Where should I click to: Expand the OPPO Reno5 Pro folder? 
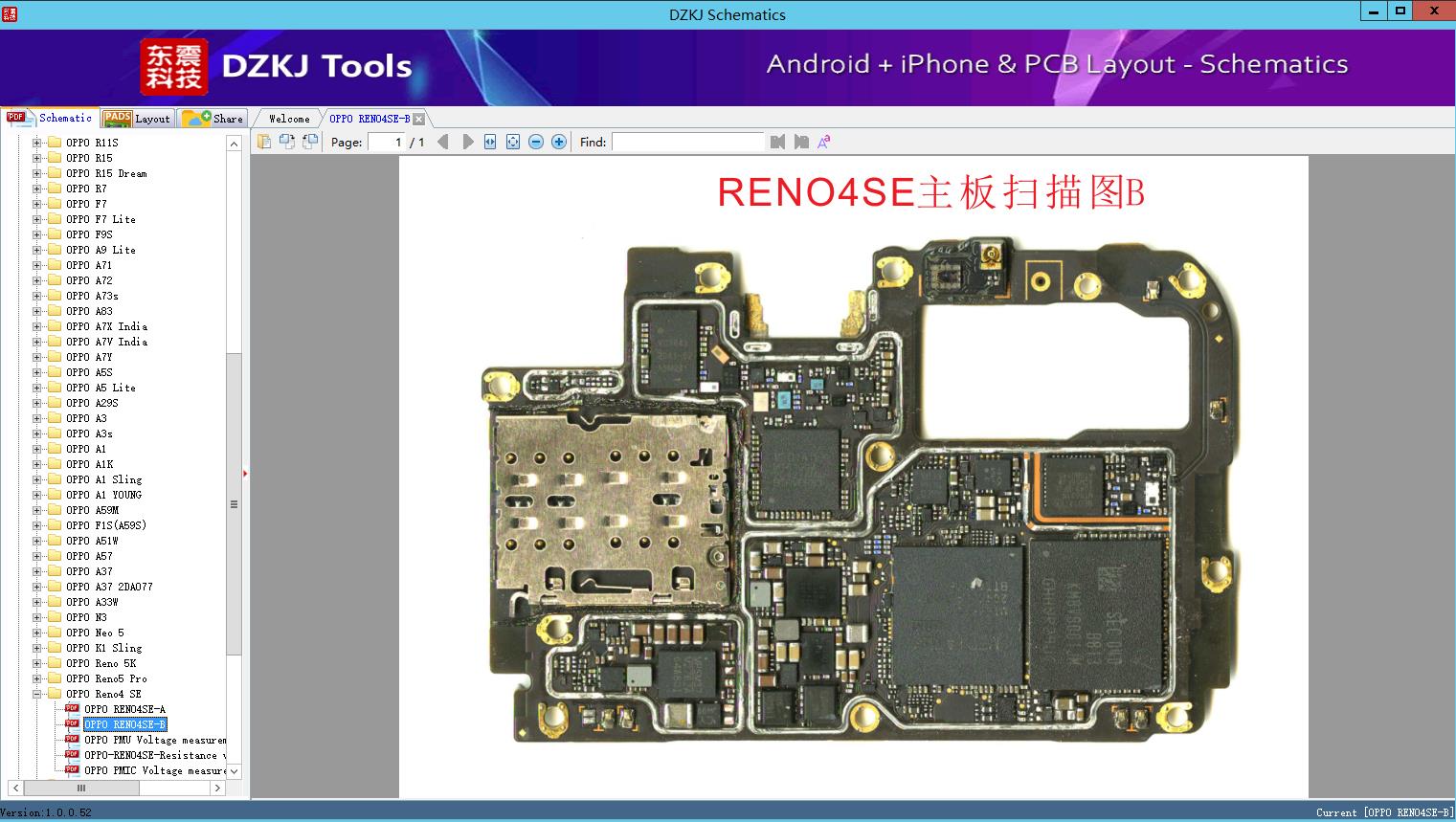coord(36,678)
